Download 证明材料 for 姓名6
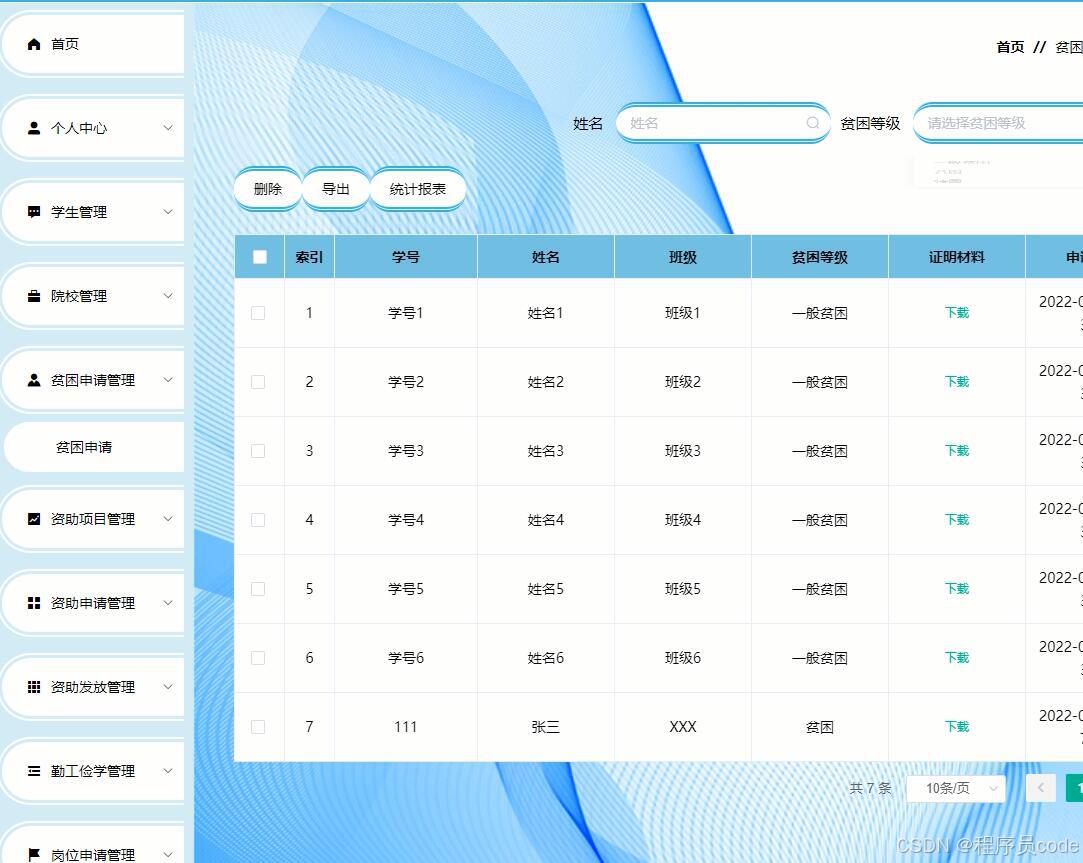 (957, 658)
